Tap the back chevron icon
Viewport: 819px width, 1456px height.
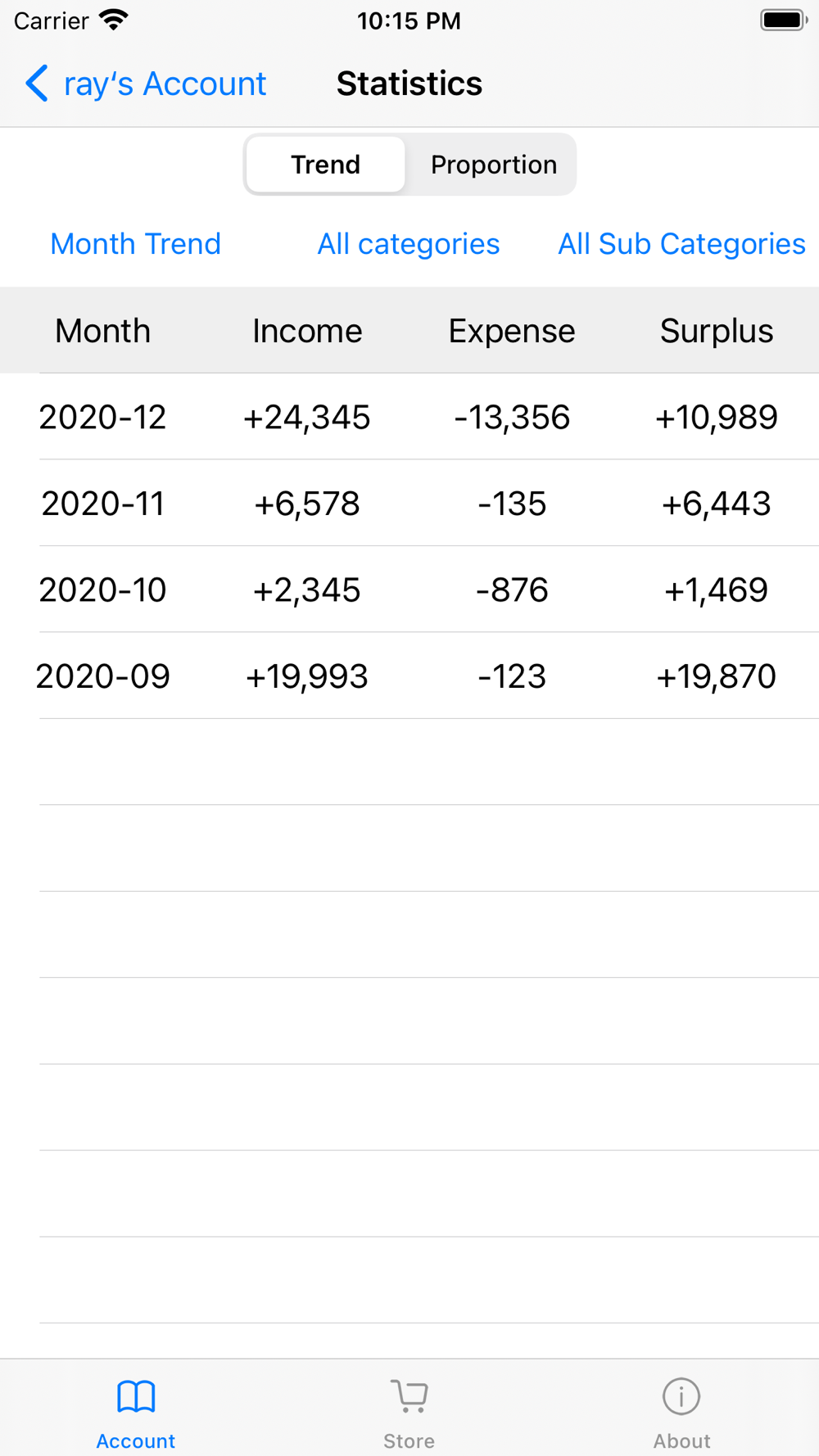[37, 84]
